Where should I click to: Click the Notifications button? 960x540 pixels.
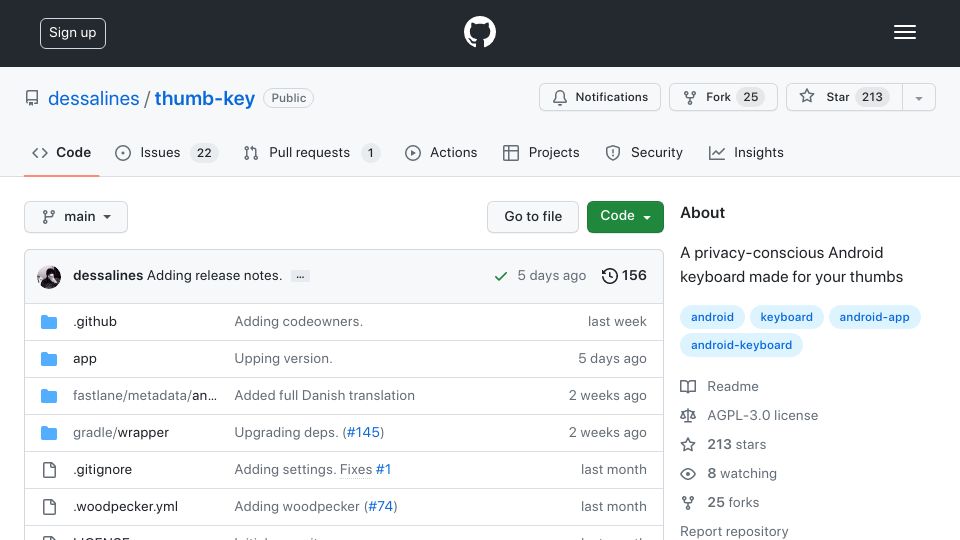[x=600, y=97]
